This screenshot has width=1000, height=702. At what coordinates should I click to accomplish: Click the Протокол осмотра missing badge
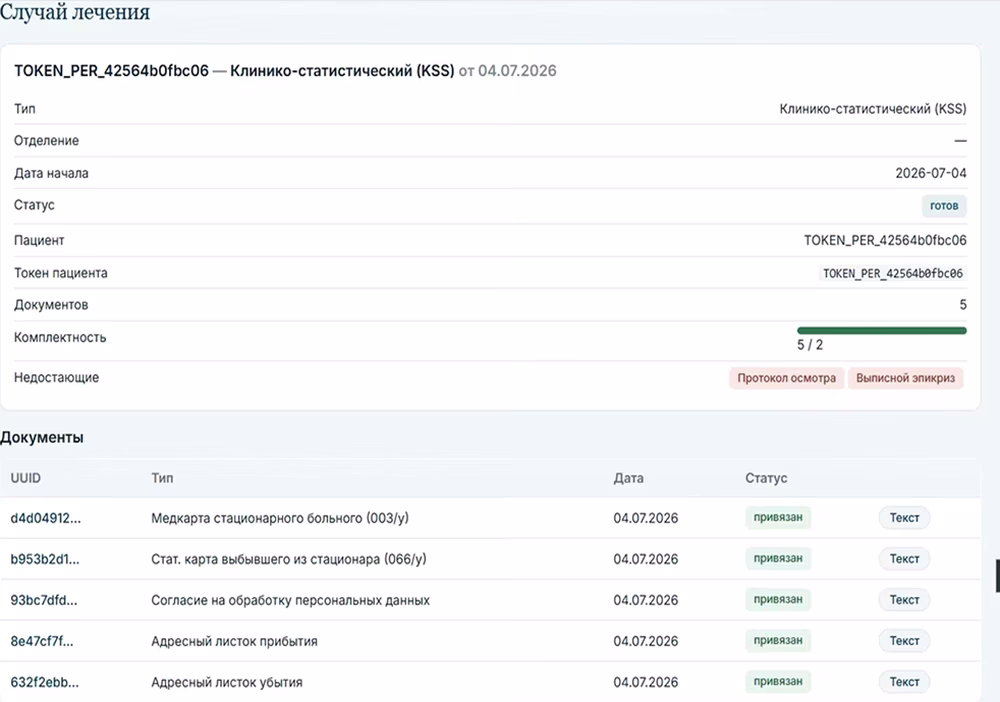786,378
